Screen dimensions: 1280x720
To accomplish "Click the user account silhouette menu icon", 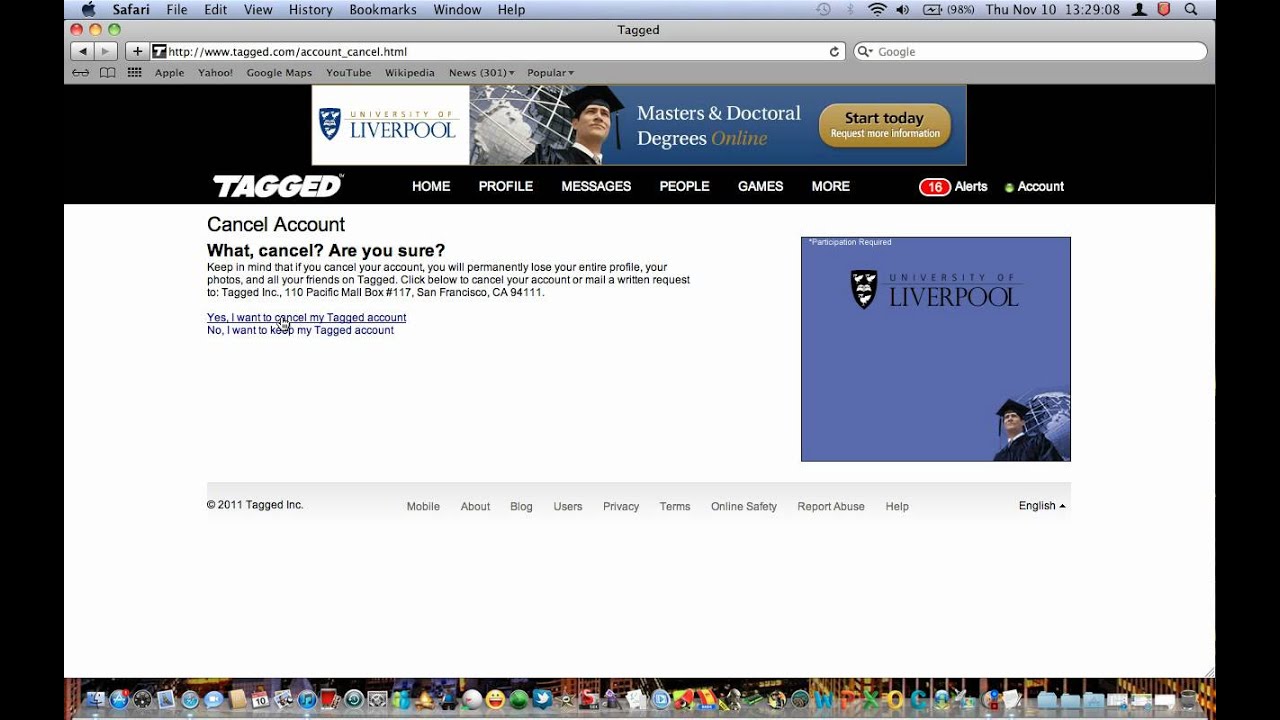I will [x=1140, y=9].
